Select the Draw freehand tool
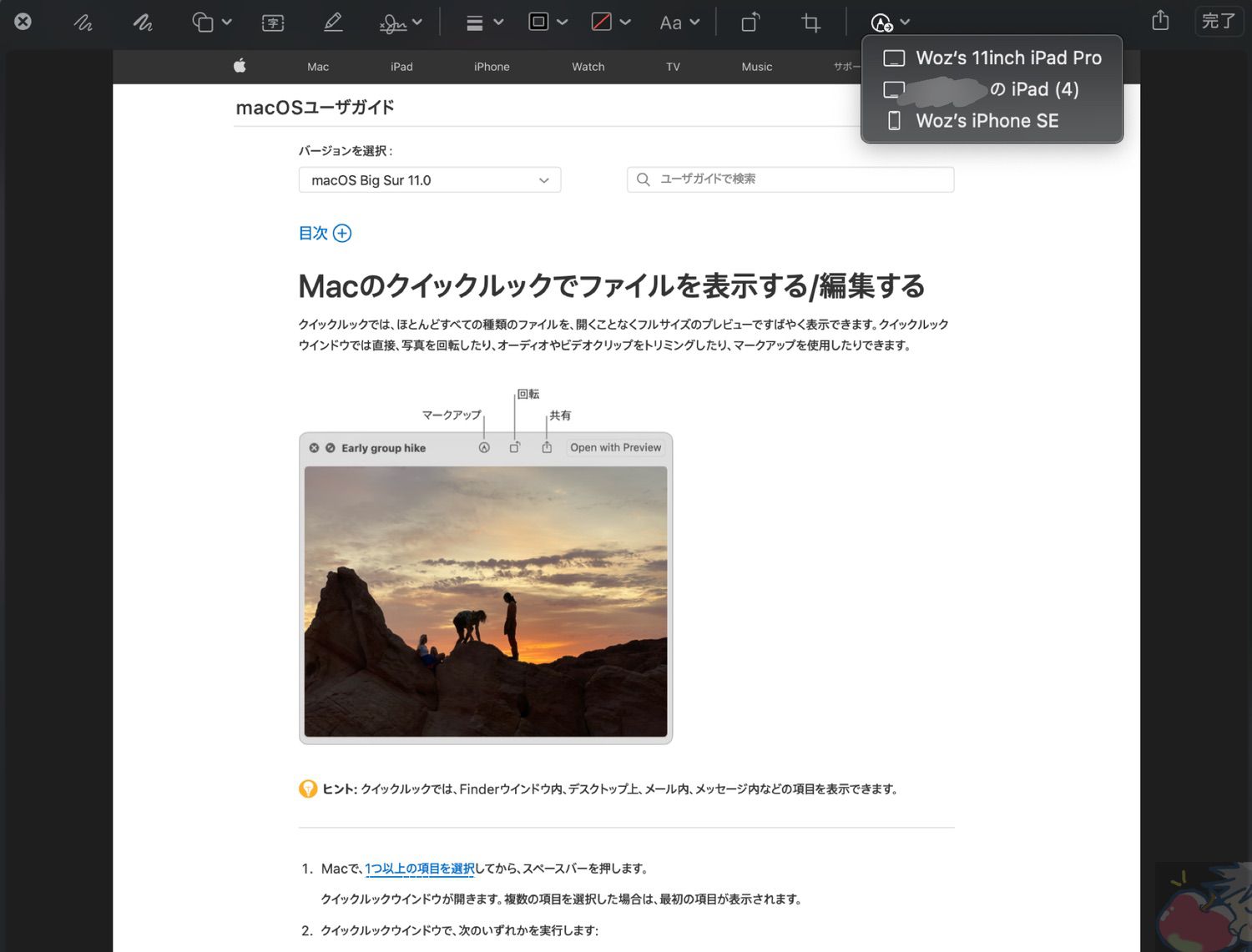Screen dimensions: 1252x952 point(143,23)
